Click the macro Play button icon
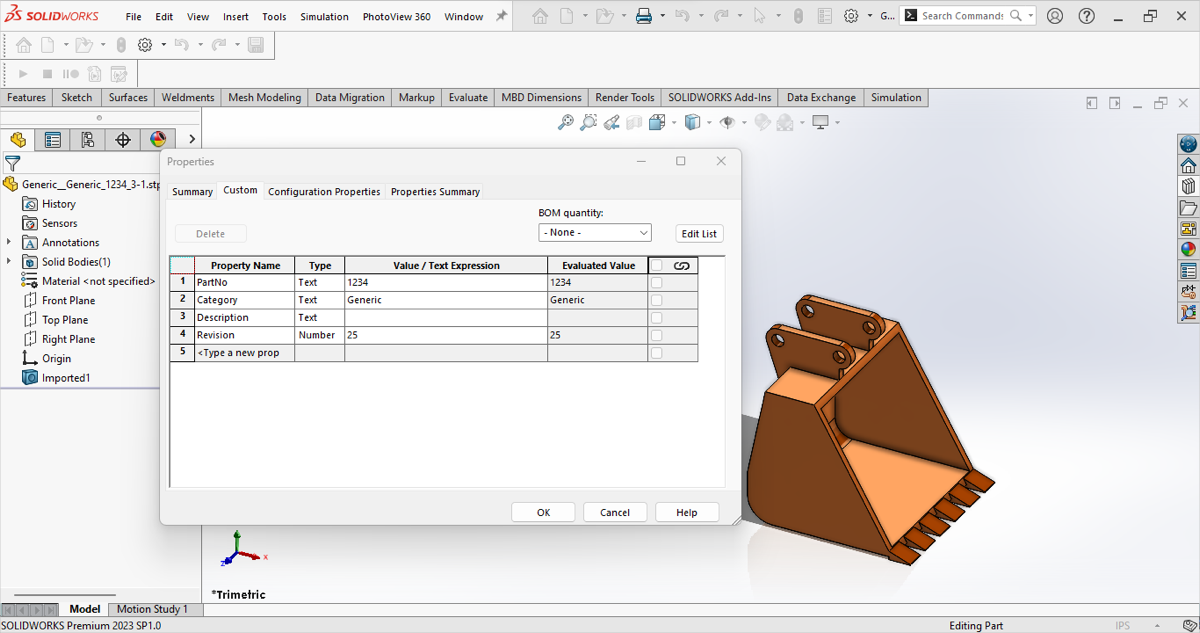Image resolution: width=1200 pixels, height=633 pixels. coord(23,74)
